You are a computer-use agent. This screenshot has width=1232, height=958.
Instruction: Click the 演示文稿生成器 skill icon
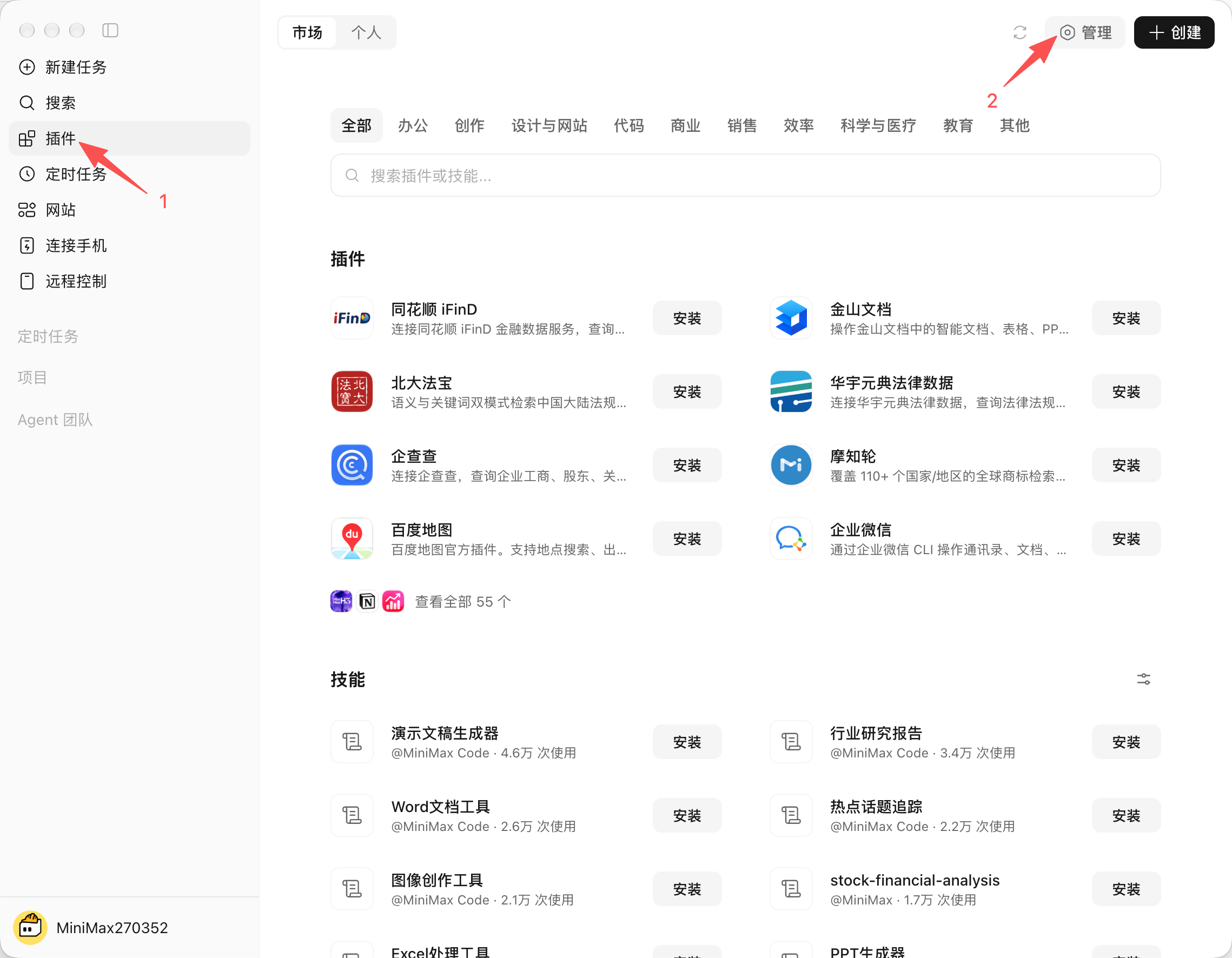(352, 742)
